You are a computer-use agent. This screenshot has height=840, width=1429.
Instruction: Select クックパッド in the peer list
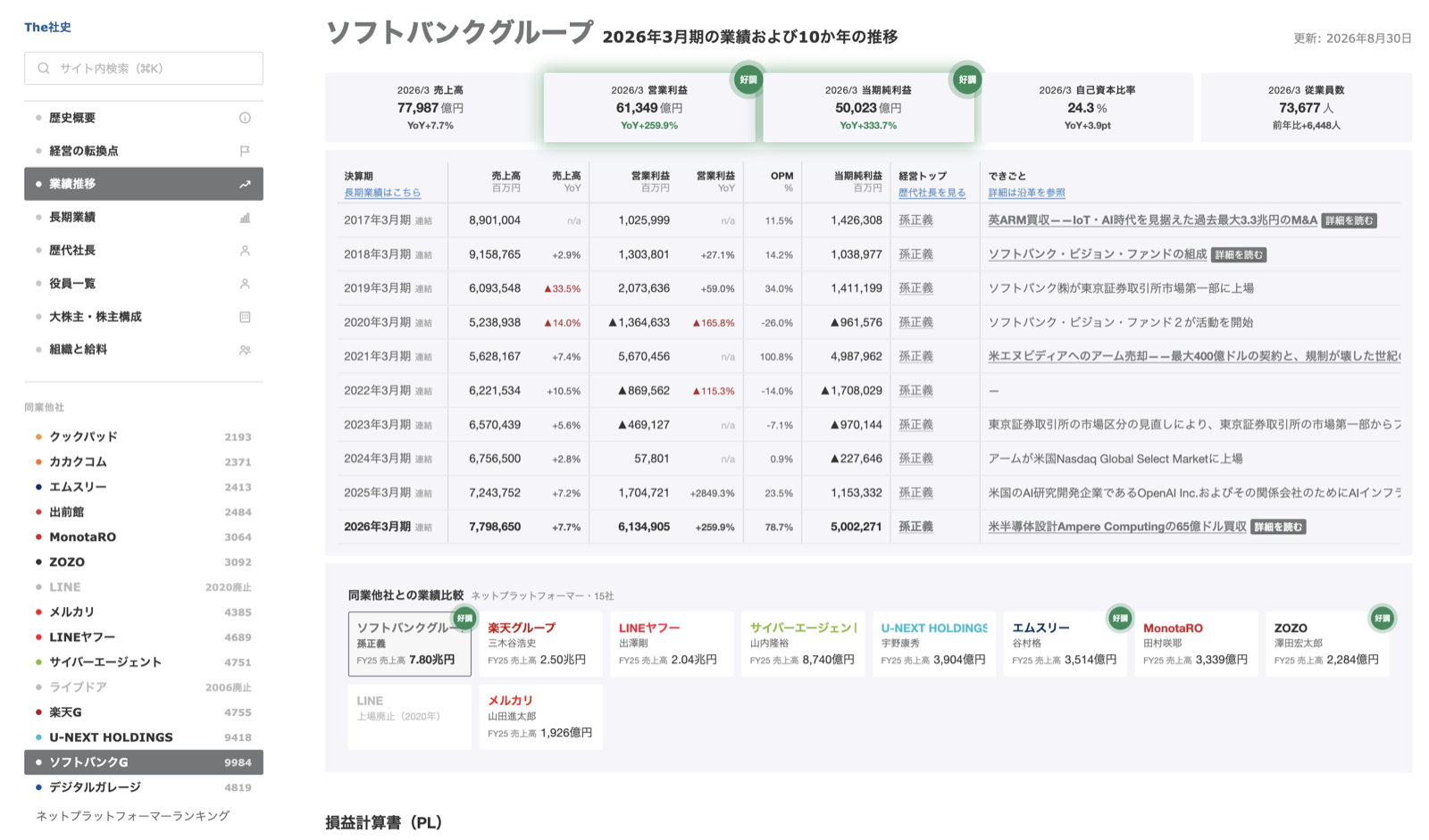click(x=144, y=437)
